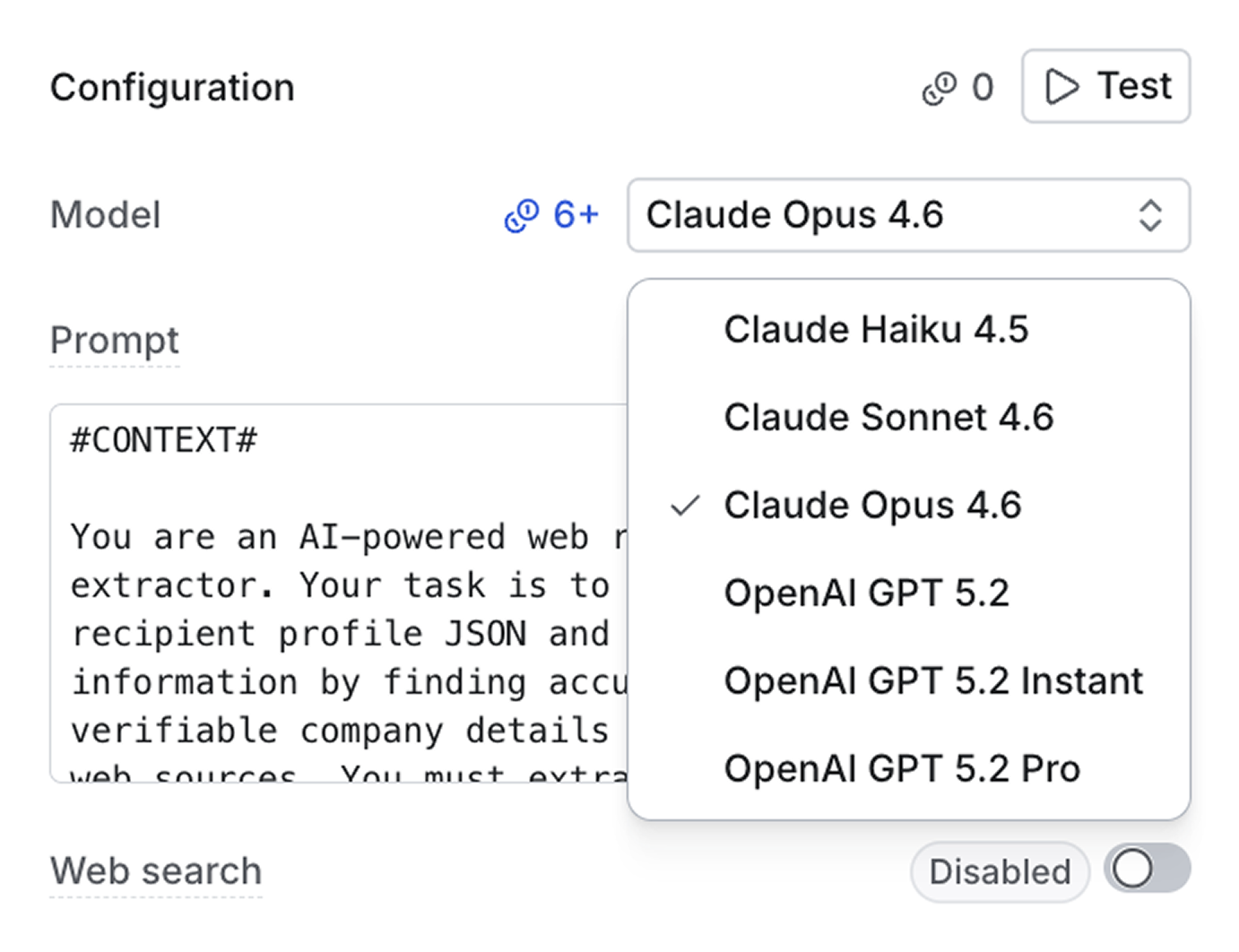Click the underlined Prompt label
The height and width of the screenshot is (952, 1239).
[115, 341]
